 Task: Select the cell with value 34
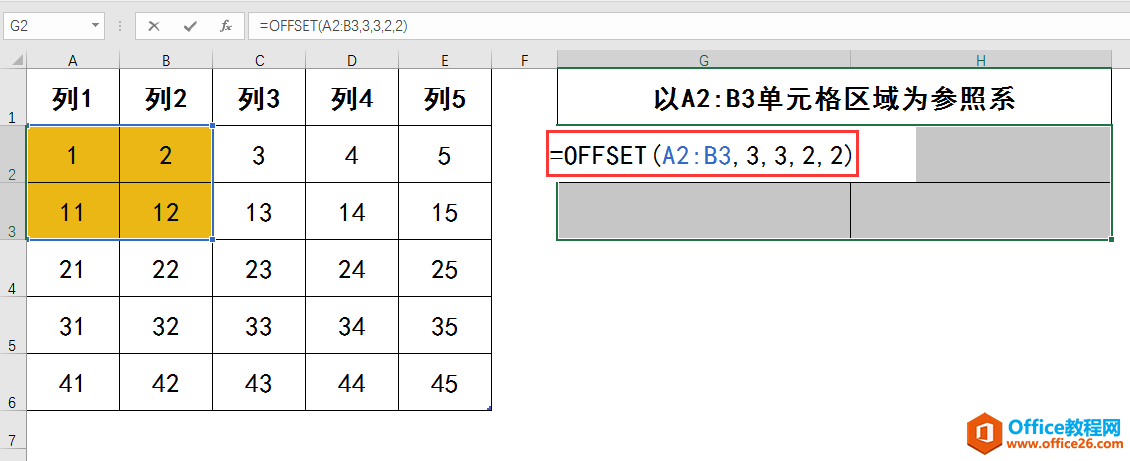pos(352,325)
